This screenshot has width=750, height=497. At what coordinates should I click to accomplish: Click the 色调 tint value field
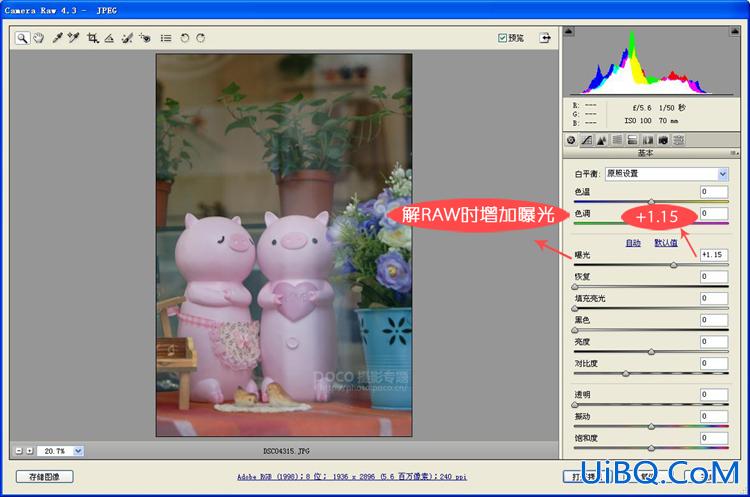(x=714, y=213)
